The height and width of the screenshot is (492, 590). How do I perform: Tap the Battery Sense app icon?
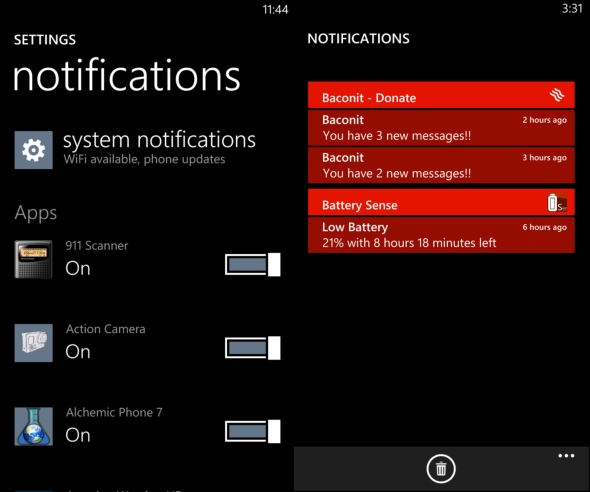557,202
